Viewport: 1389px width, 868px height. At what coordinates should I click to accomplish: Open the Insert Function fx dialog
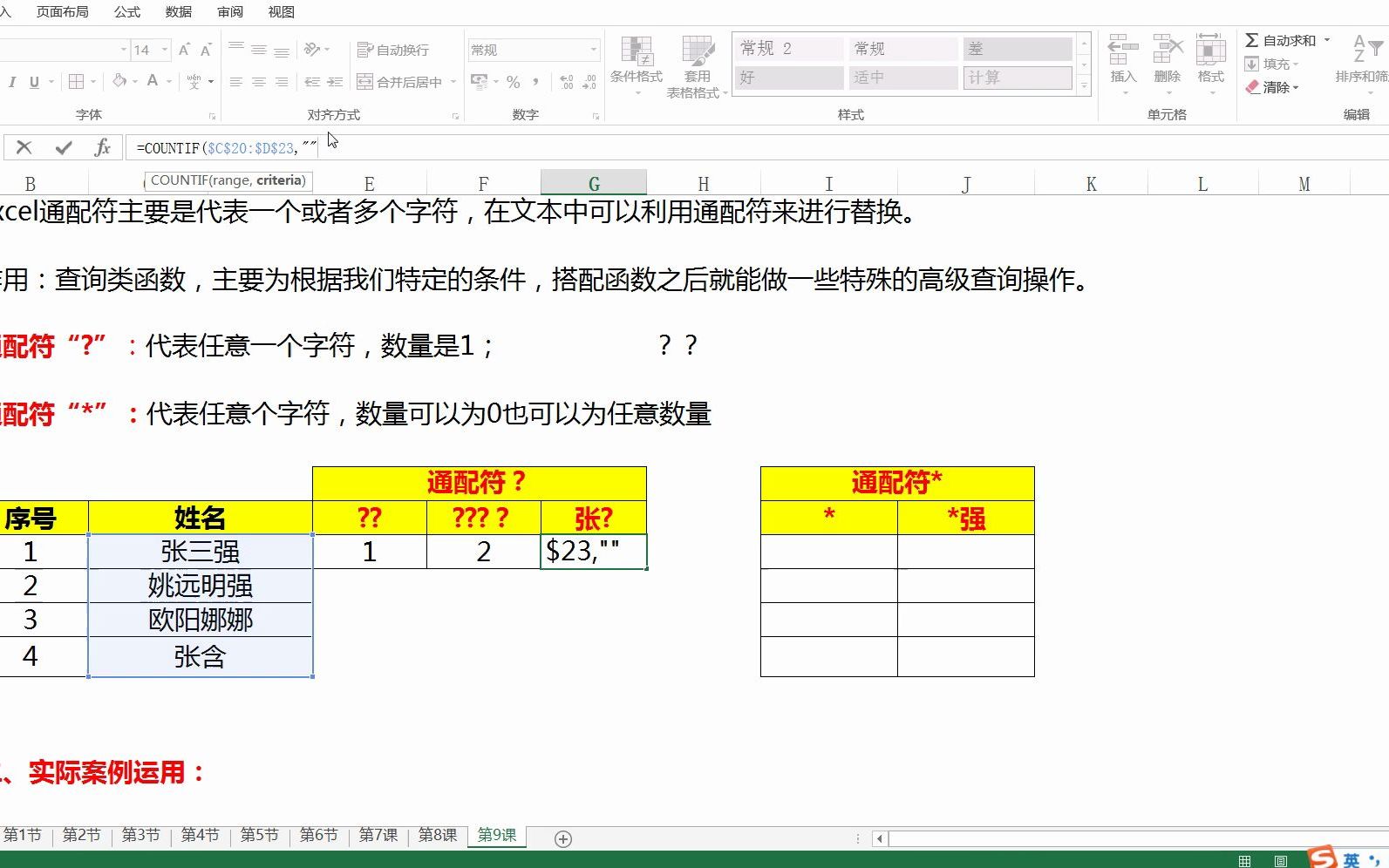click(102, 148)
